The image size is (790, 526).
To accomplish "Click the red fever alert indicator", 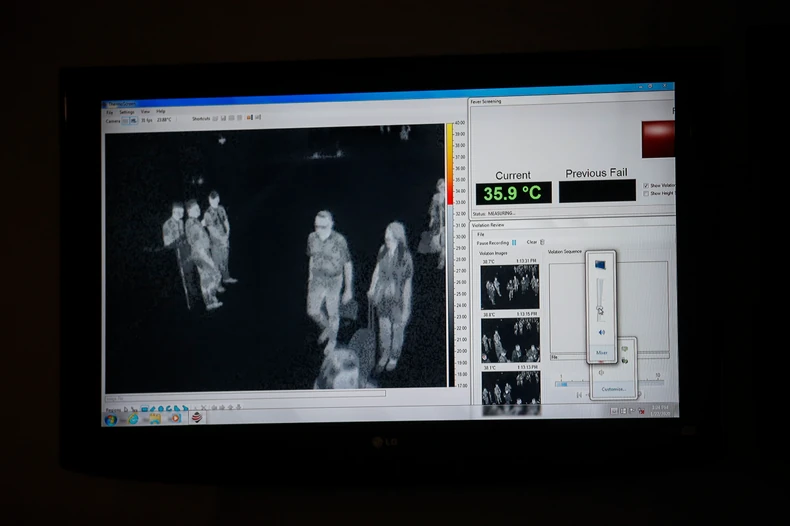I will point(658,138).
